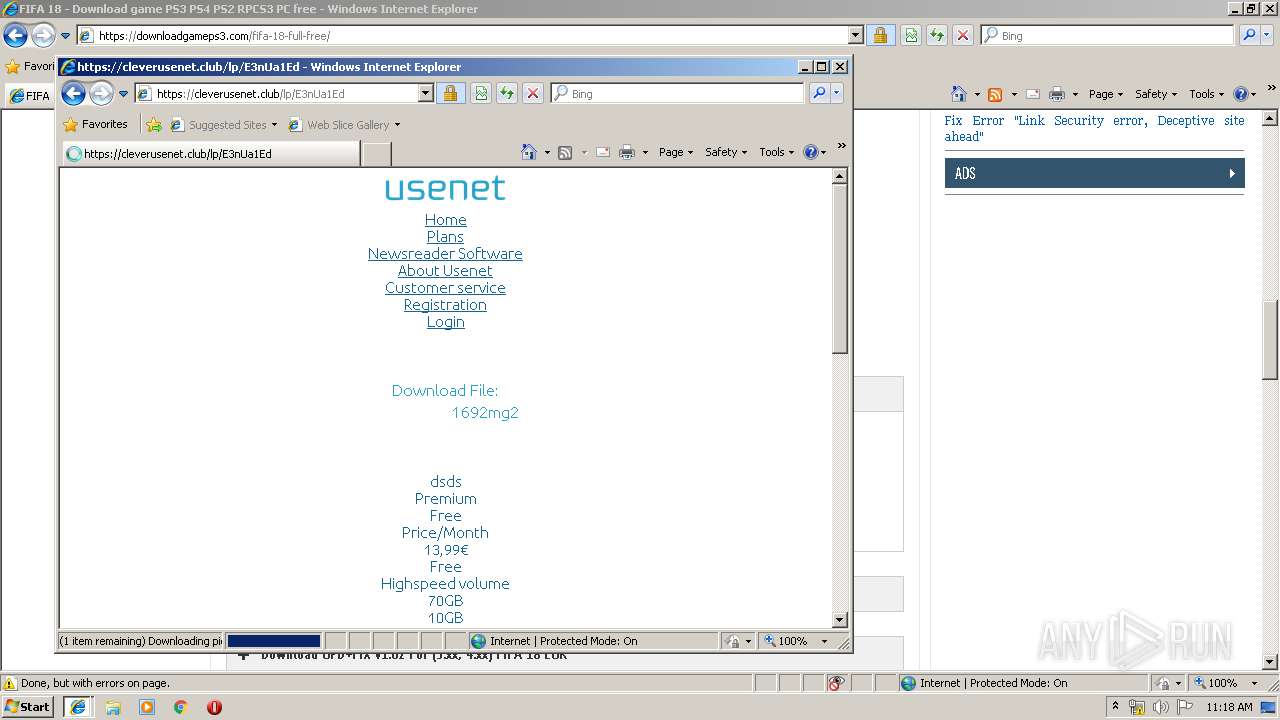1280x720 pixels.
Task: Open the Safety menu in main window
Action: [1156, 94]
